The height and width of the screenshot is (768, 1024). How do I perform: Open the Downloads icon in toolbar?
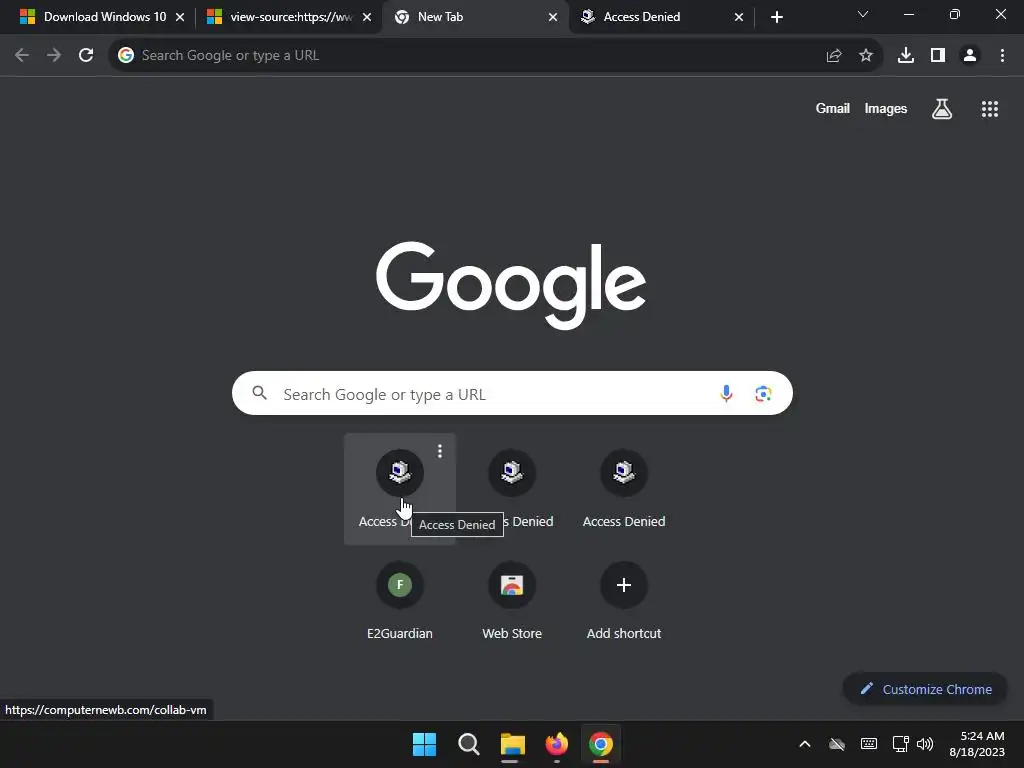pos(906,56)
